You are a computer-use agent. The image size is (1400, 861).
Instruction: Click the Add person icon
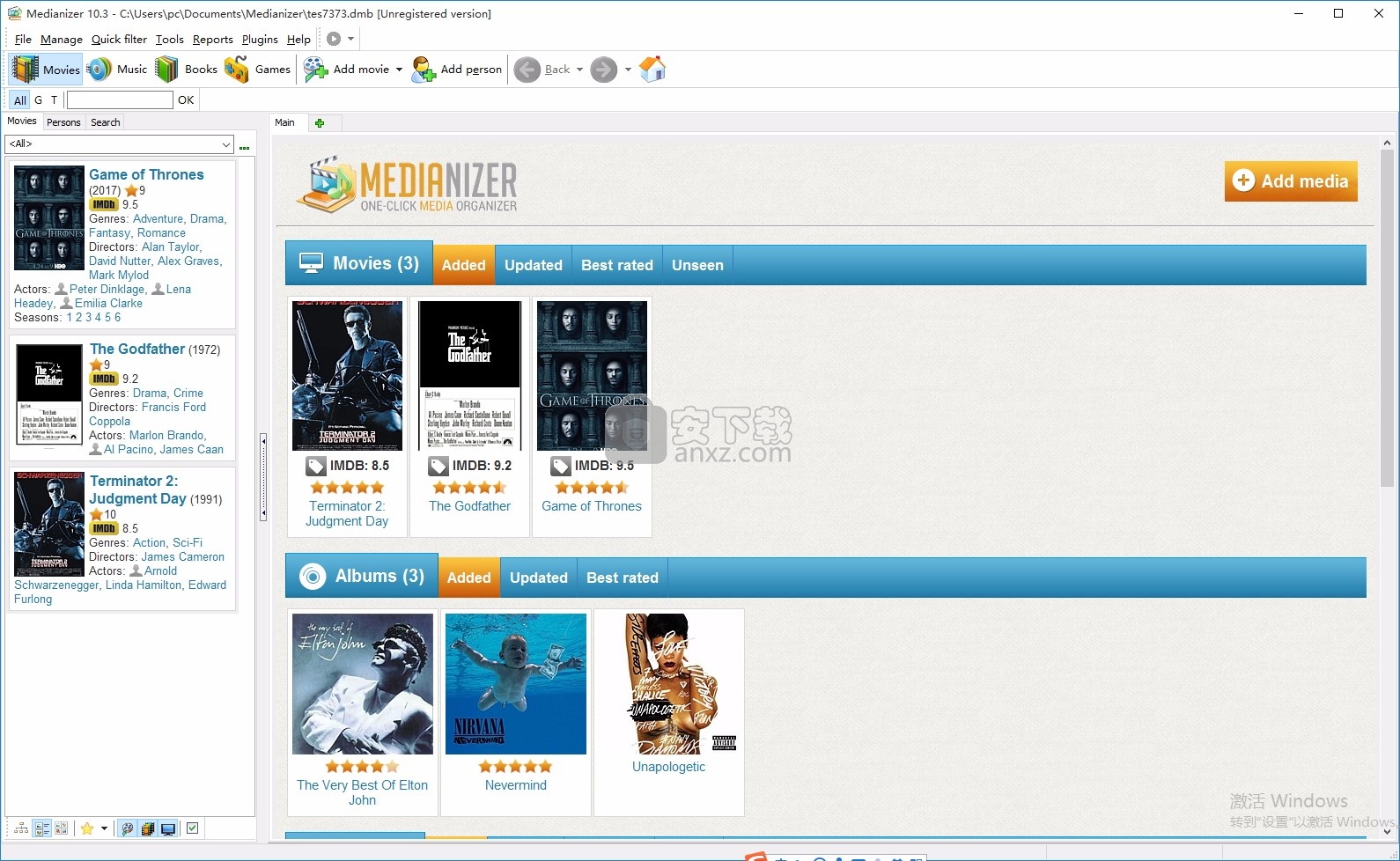pos(424,70)
